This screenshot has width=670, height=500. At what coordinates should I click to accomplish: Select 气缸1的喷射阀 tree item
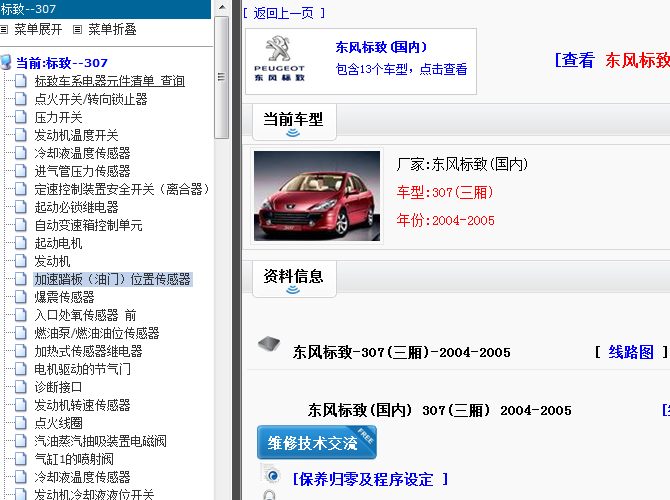(74, 459)
